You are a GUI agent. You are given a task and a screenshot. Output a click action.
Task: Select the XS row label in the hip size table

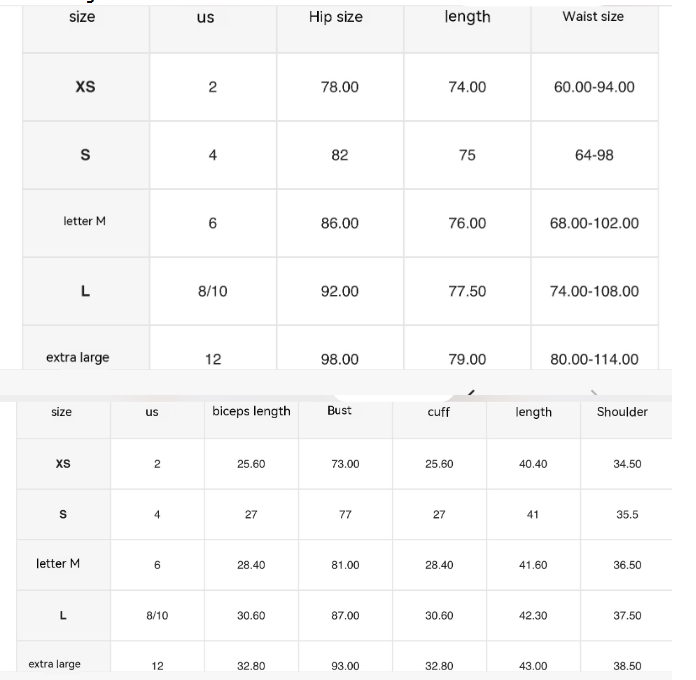pyautogui.click(x=85, y=87)
